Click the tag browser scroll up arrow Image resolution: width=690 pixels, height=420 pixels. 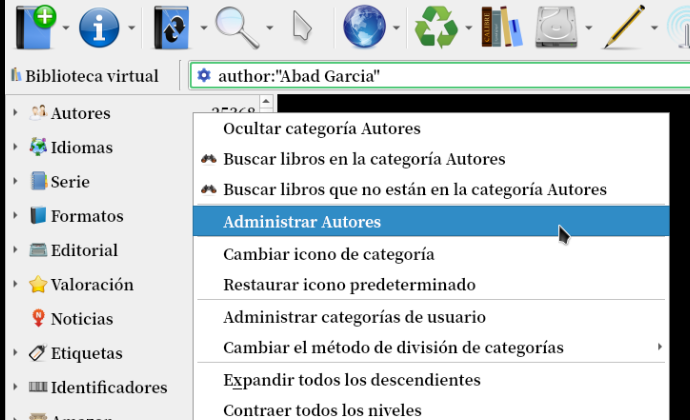(266, 101)
